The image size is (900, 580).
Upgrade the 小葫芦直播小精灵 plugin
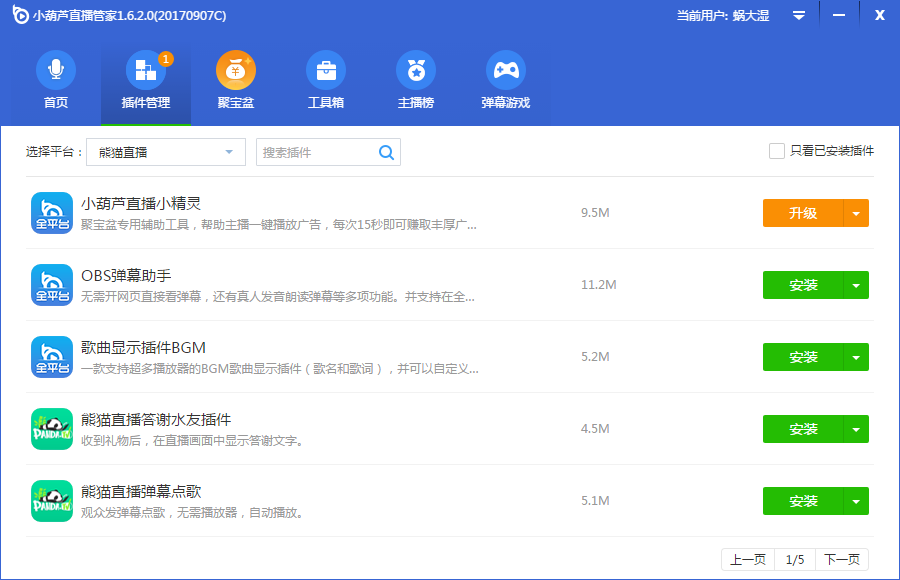point(802,213)
